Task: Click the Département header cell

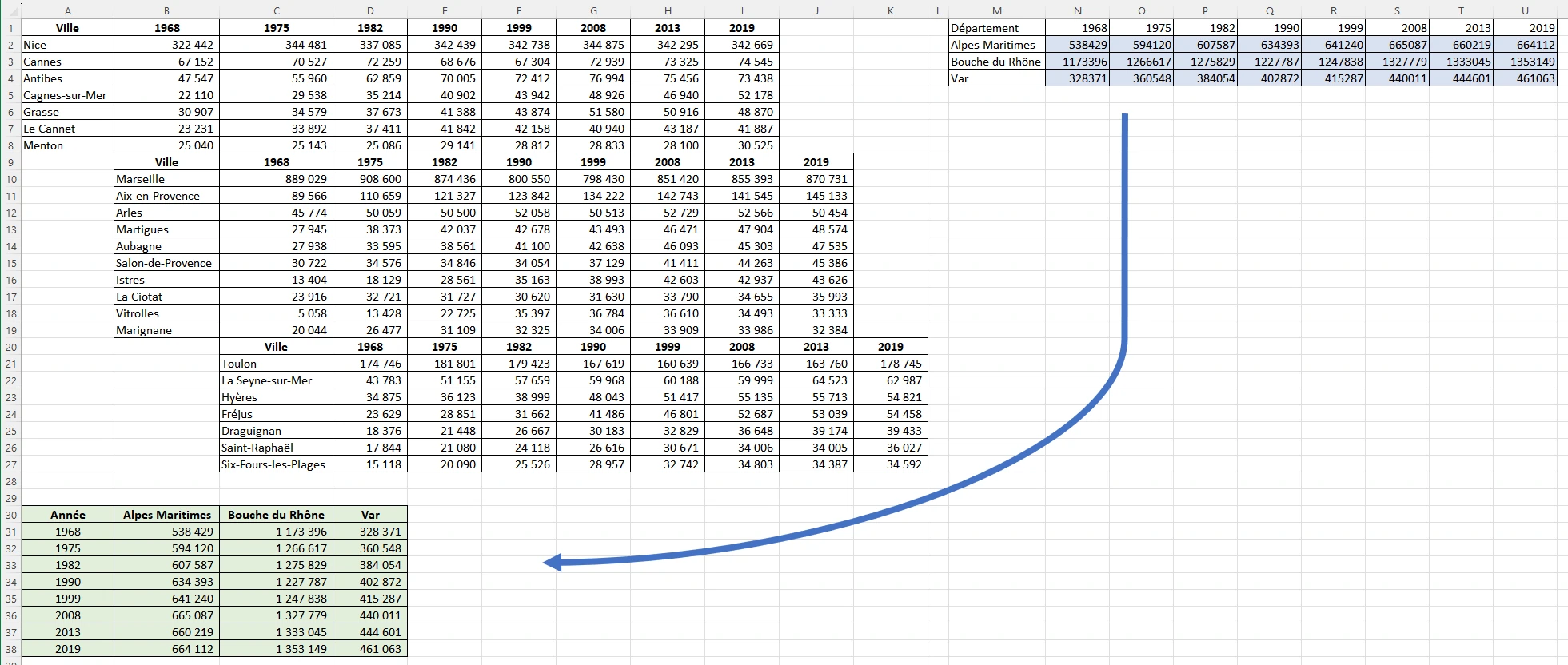Action: pyautogui.click(x=996, y=28)
